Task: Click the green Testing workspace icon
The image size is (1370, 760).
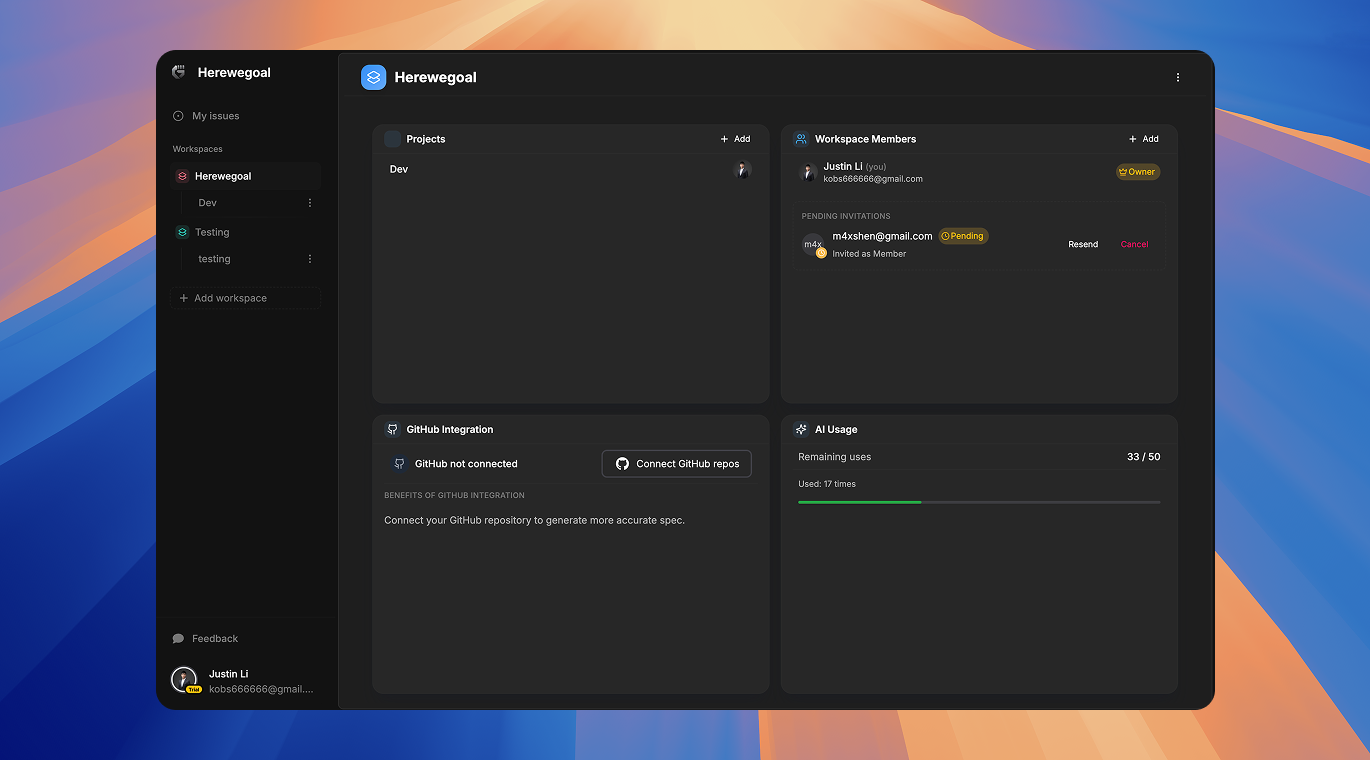Action: [x=182, y=232]
